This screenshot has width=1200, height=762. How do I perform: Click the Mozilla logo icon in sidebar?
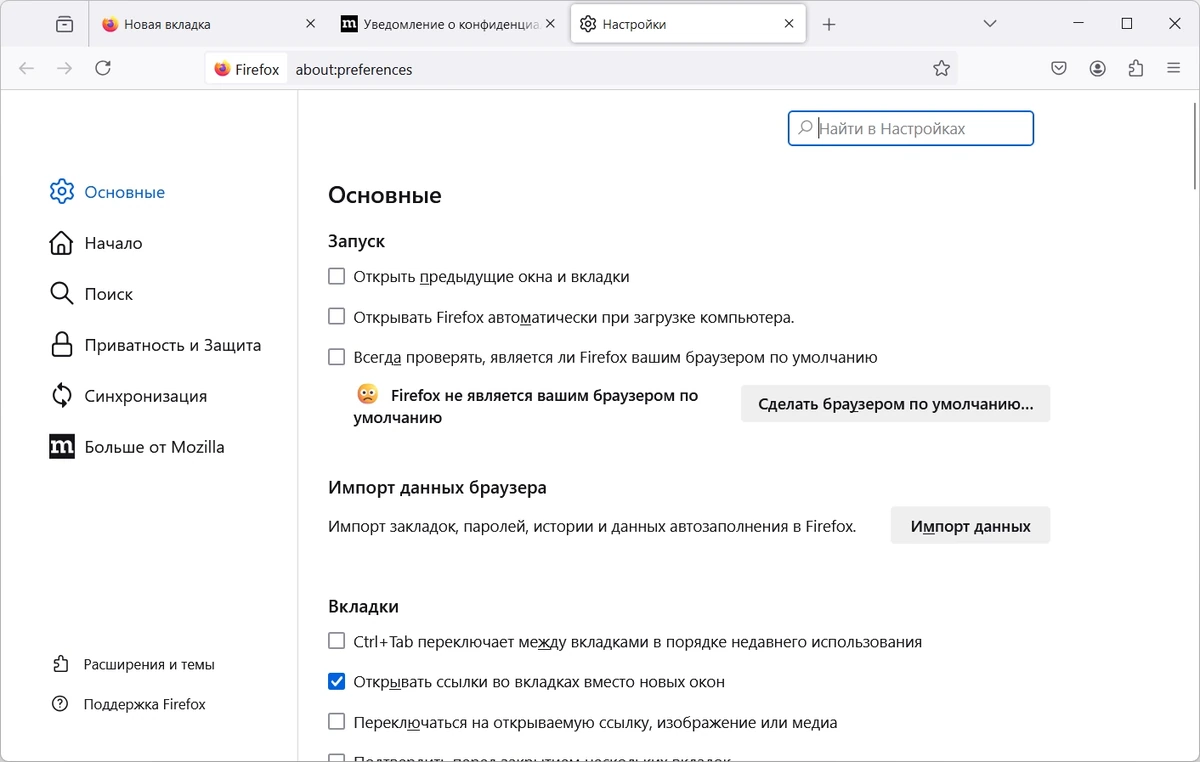tap(61, 447)
